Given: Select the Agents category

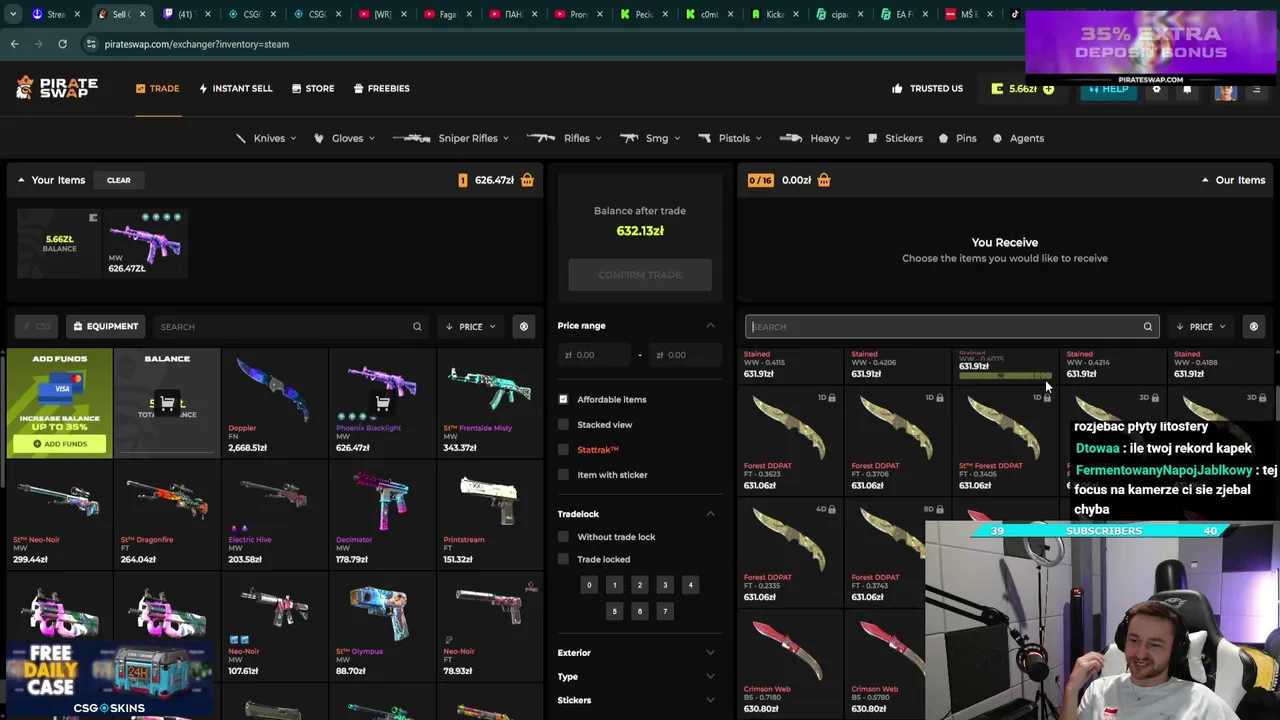Looking at the screenshot, I should 1018,138.
